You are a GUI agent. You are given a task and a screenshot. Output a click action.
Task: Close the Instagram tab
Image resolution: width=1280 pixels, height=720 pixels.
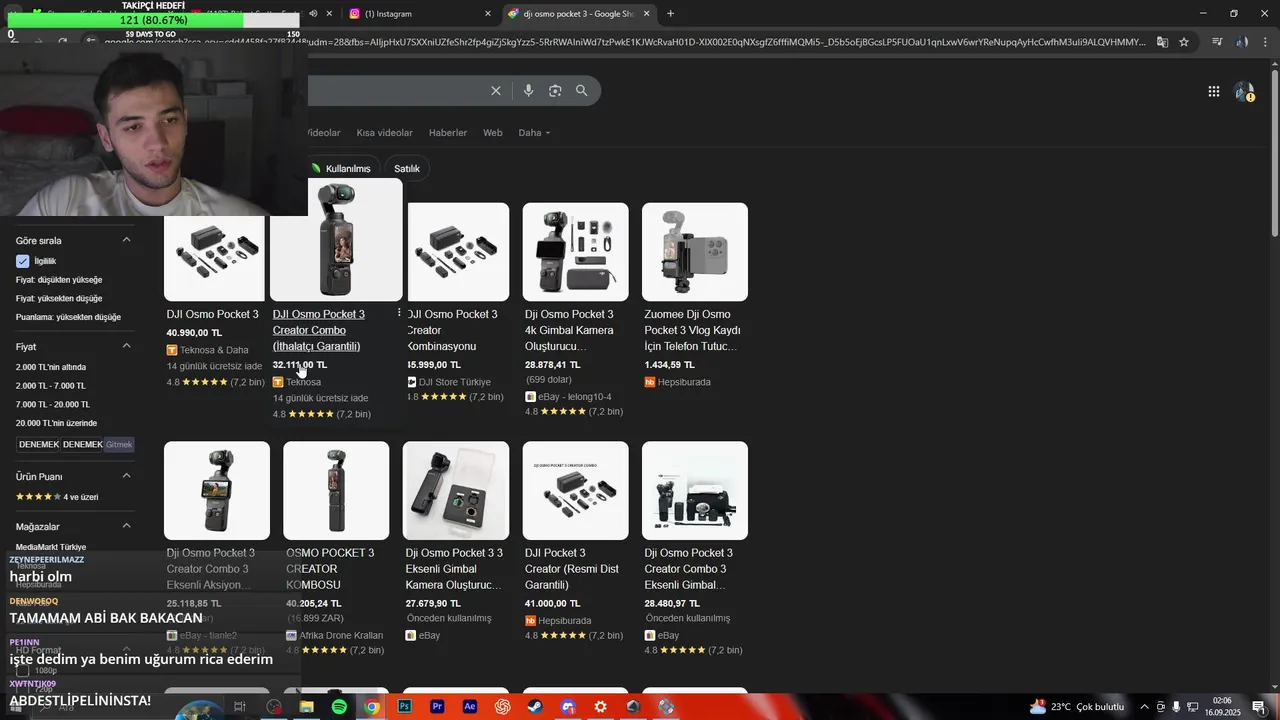coord(488,14)
